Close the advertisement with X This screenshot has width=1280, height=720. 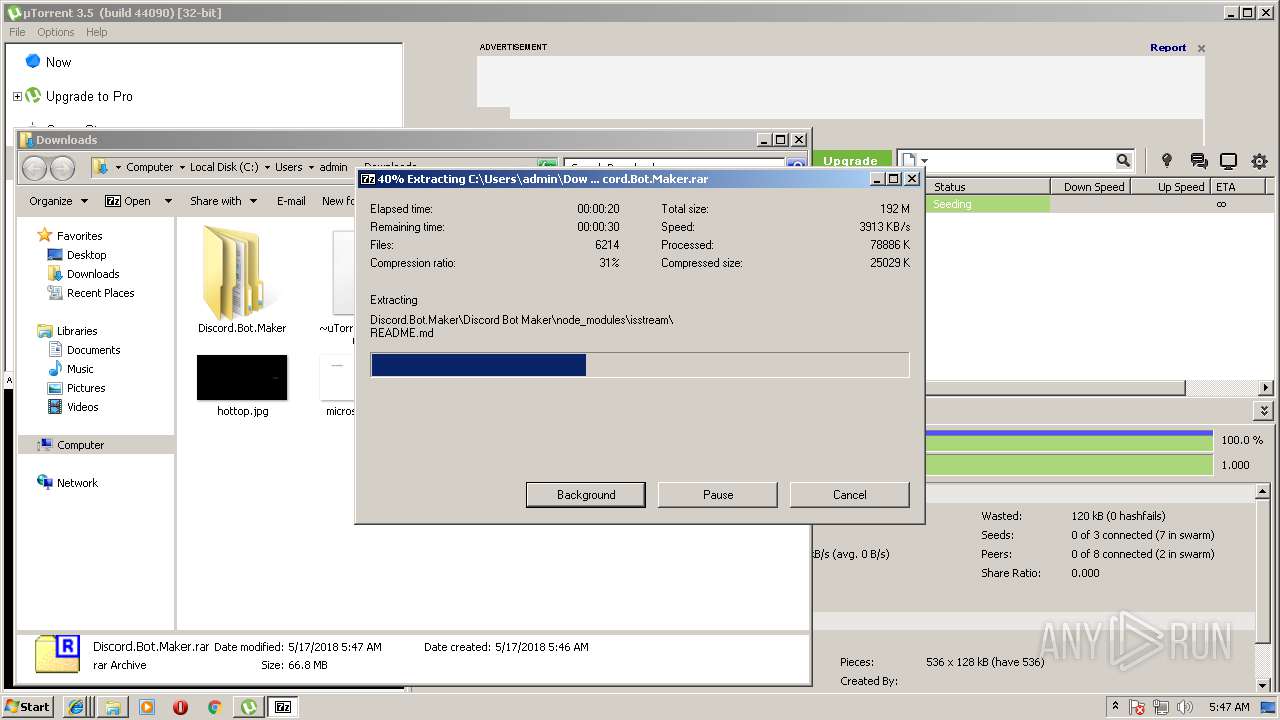click(1201, 48)
